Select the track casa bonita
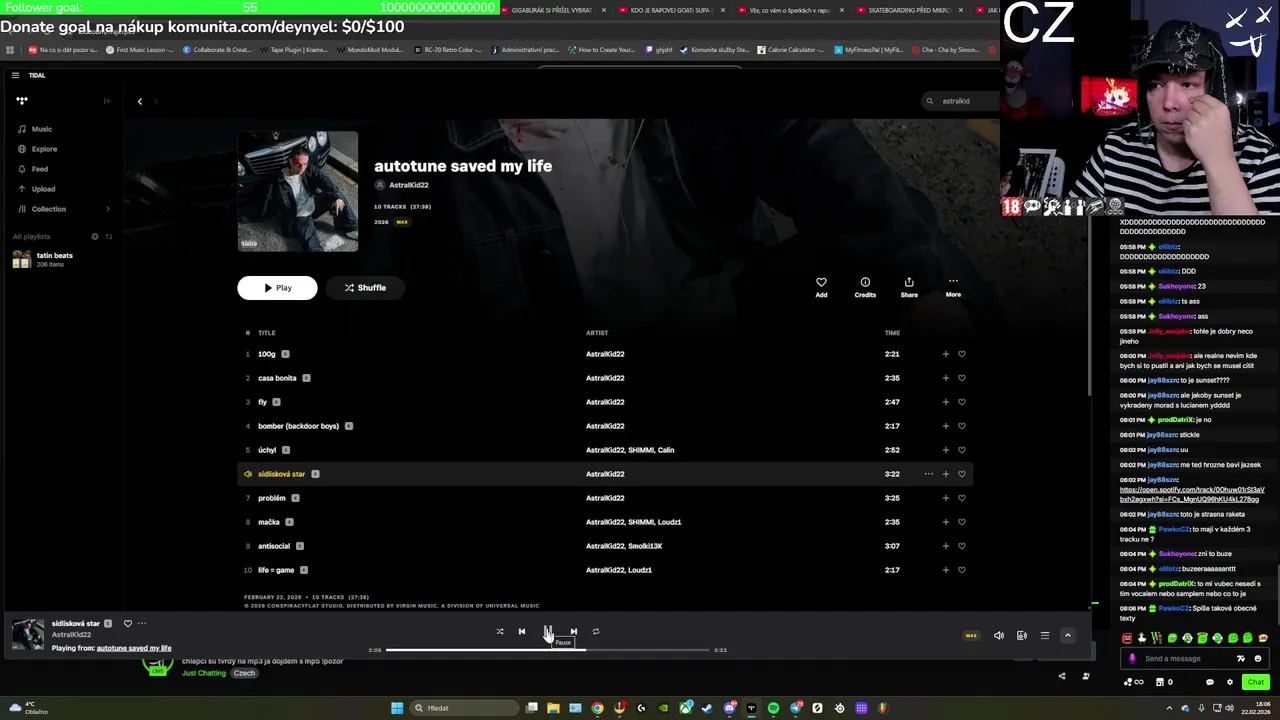Screen dimensions: 1280x720 (277, 378)
